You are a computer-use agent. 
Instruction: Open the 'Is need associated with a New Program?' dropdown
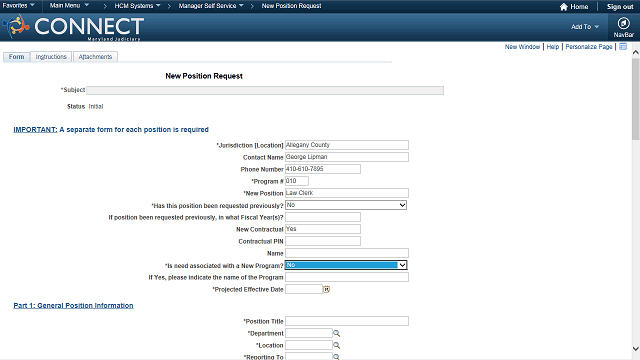[x=346, y=265]
